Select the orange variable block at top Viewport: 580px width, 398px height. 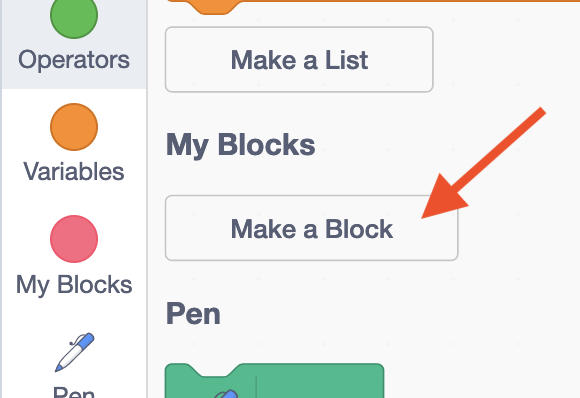point(370,4)
